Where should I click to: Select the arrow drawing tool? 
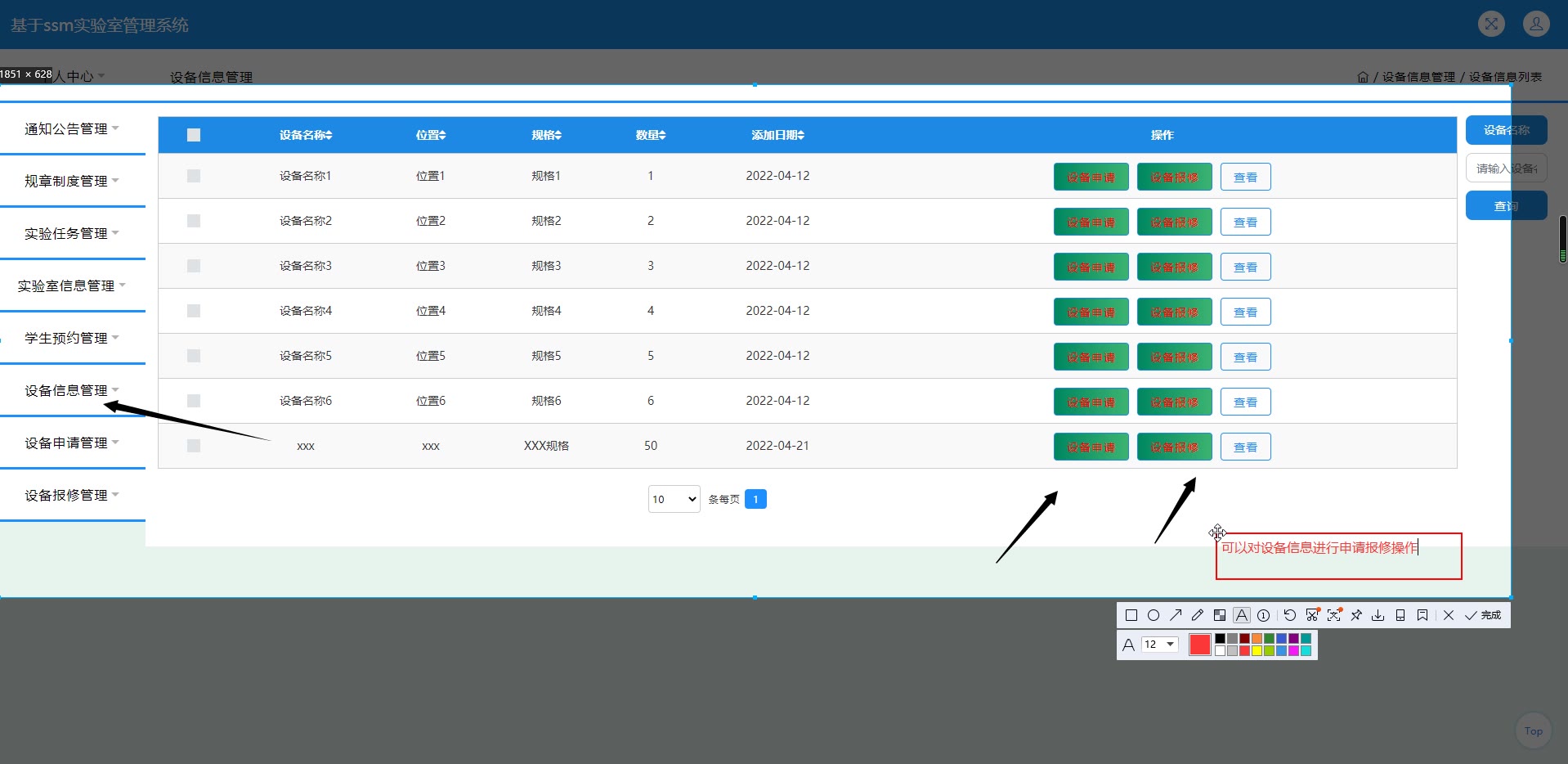[x=1176, y=615]
